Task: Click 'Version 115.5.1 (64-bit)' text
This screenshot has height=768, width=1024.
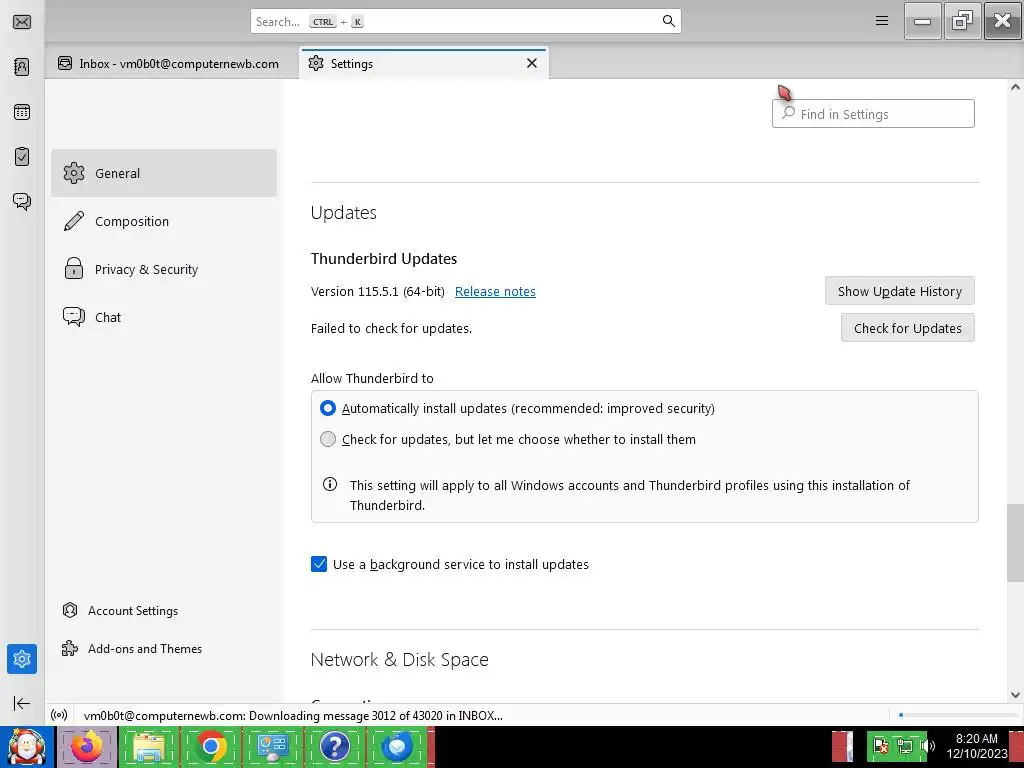Action: (377, 291)
